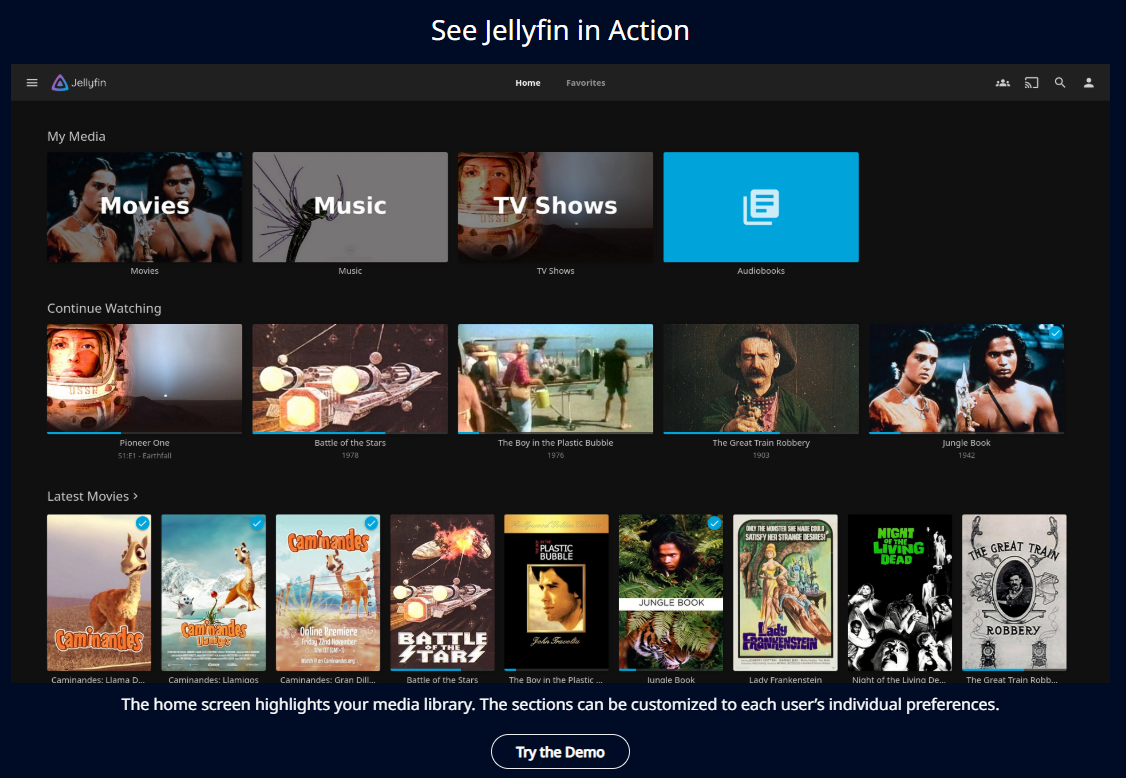Open the hamburger menu
Image resolution: width=1126 pixels, height=778 pixels.
32,83
